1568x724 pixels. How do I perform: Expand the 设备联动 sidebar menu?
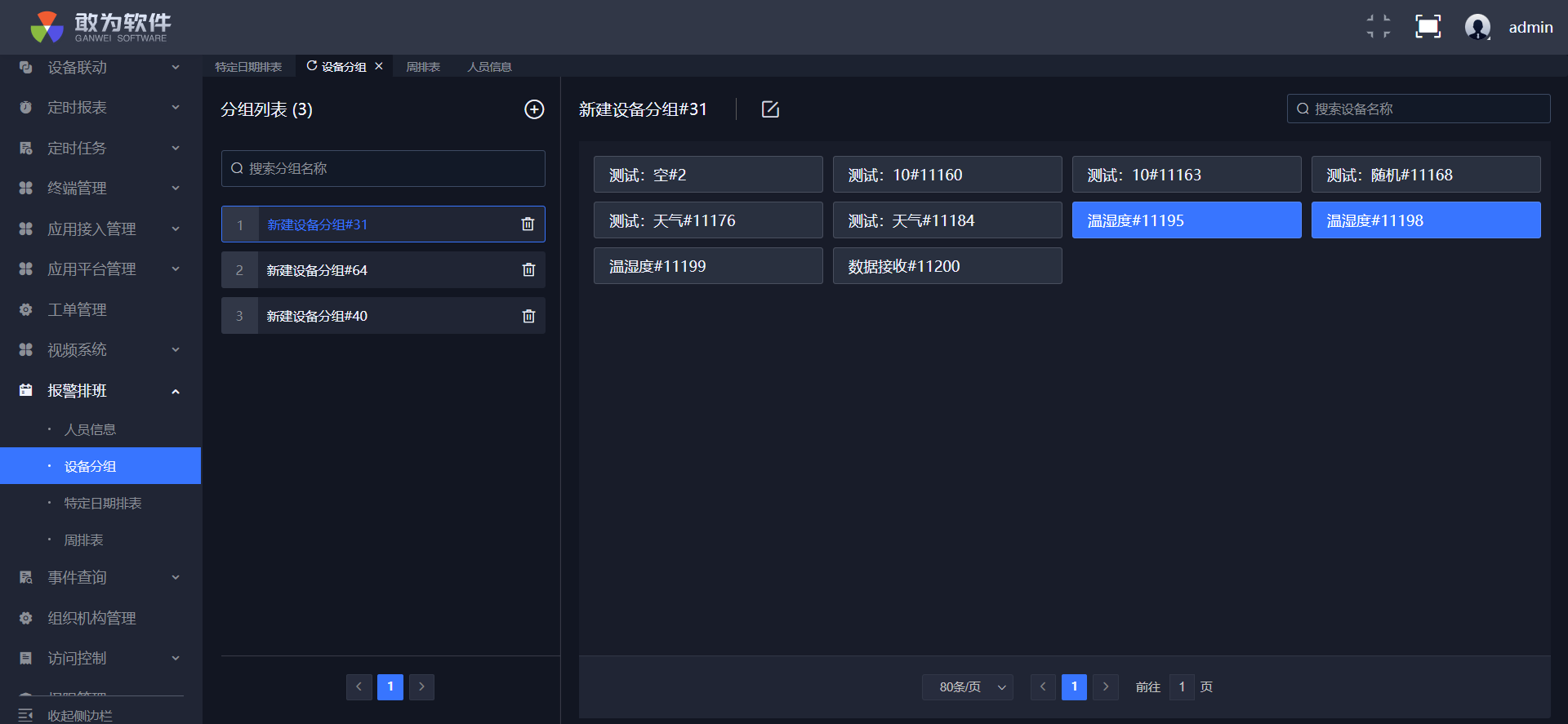pos(100,68)
